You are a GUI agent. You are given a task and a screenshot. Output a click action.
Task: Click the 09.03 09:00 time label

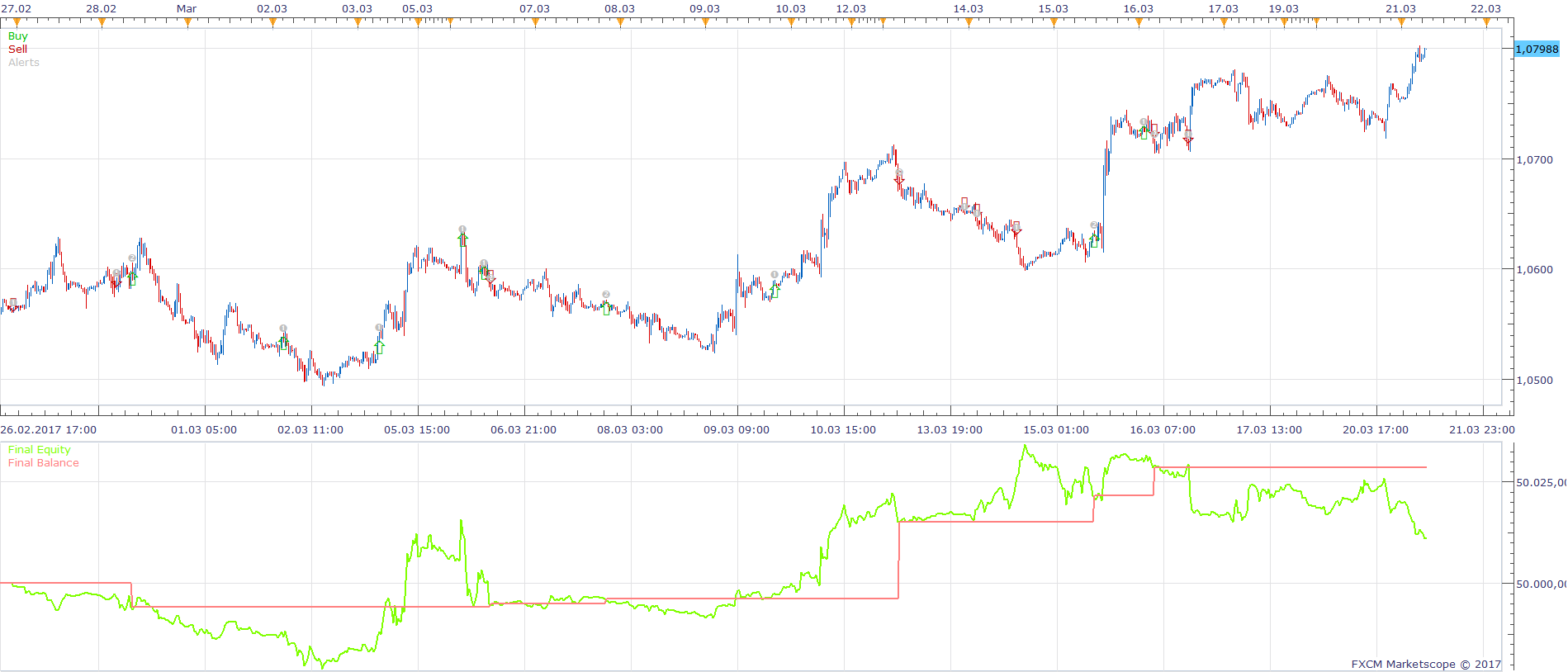coord(737,430)
